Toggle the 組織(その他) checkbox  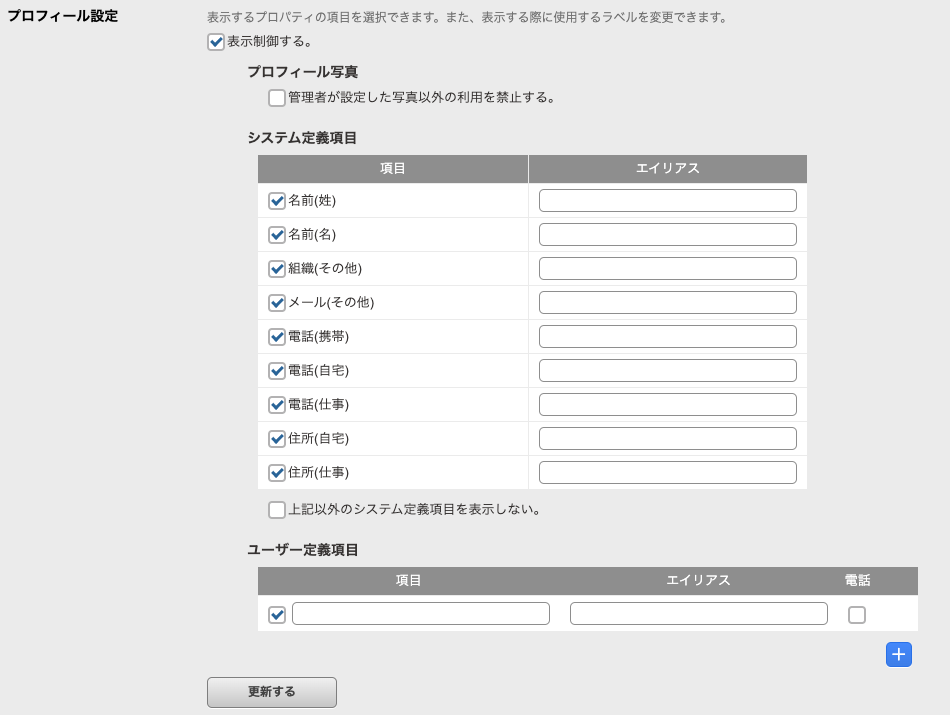coord(277,268)
